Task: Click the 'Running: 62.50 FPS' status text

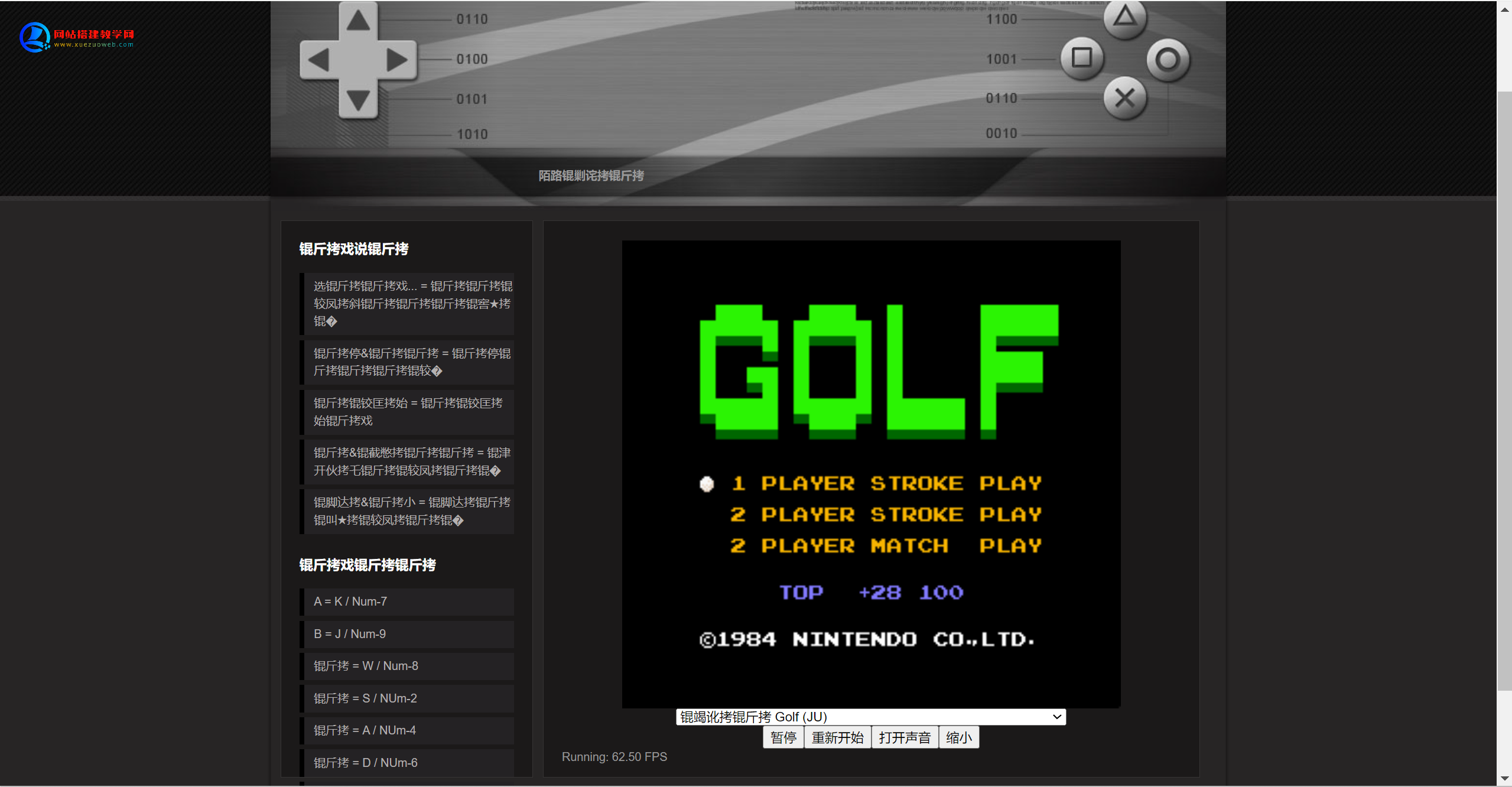Action: click(614, 757)
